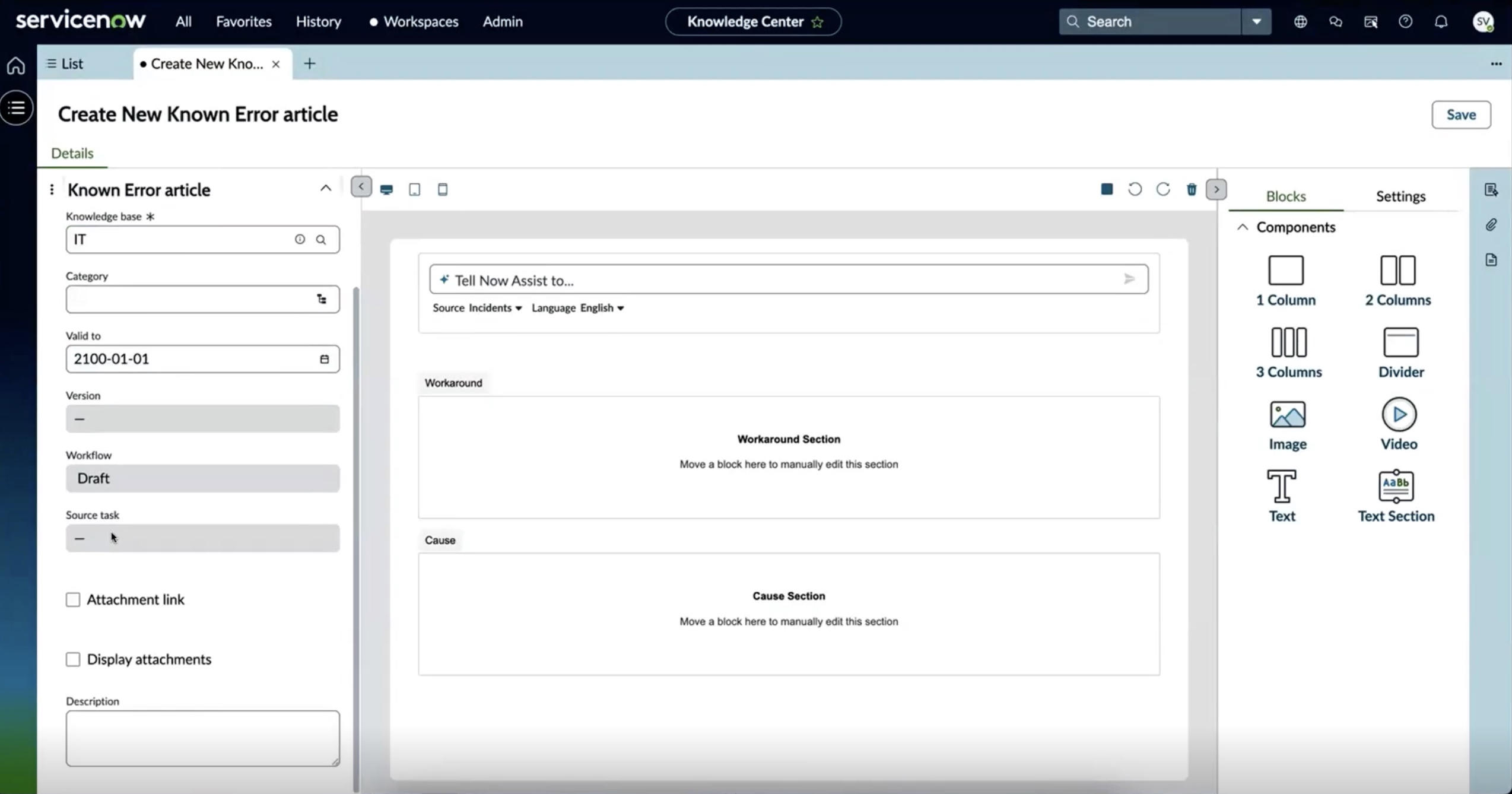This screenshot has height=794, width=1512.
Task: Open the Admin menu
Action: (502, 21)
